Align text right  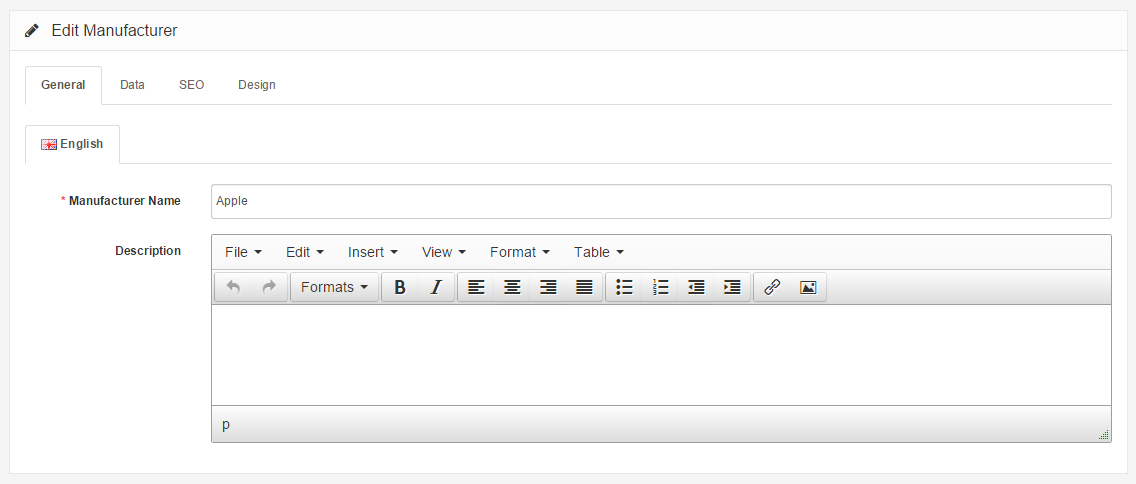(548, 288)
